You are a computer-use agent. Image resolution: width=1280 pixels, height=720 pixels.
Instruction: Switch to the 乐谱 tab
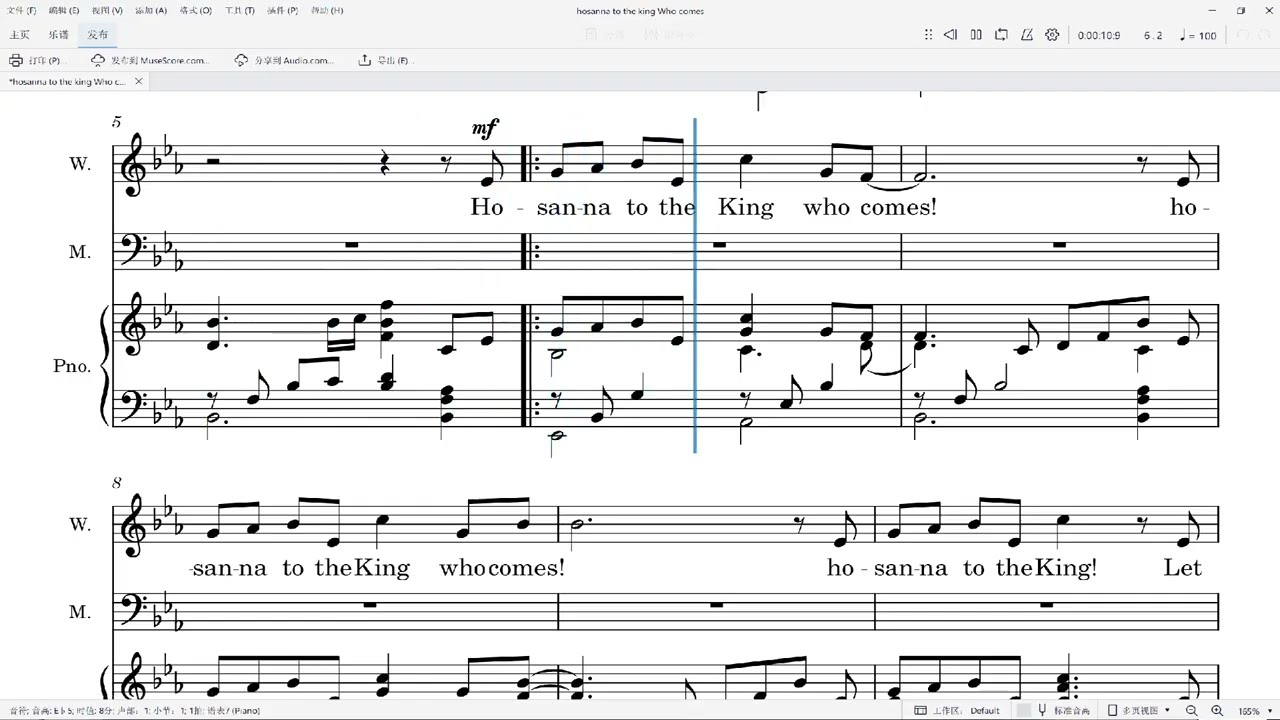tap(59, 35)
